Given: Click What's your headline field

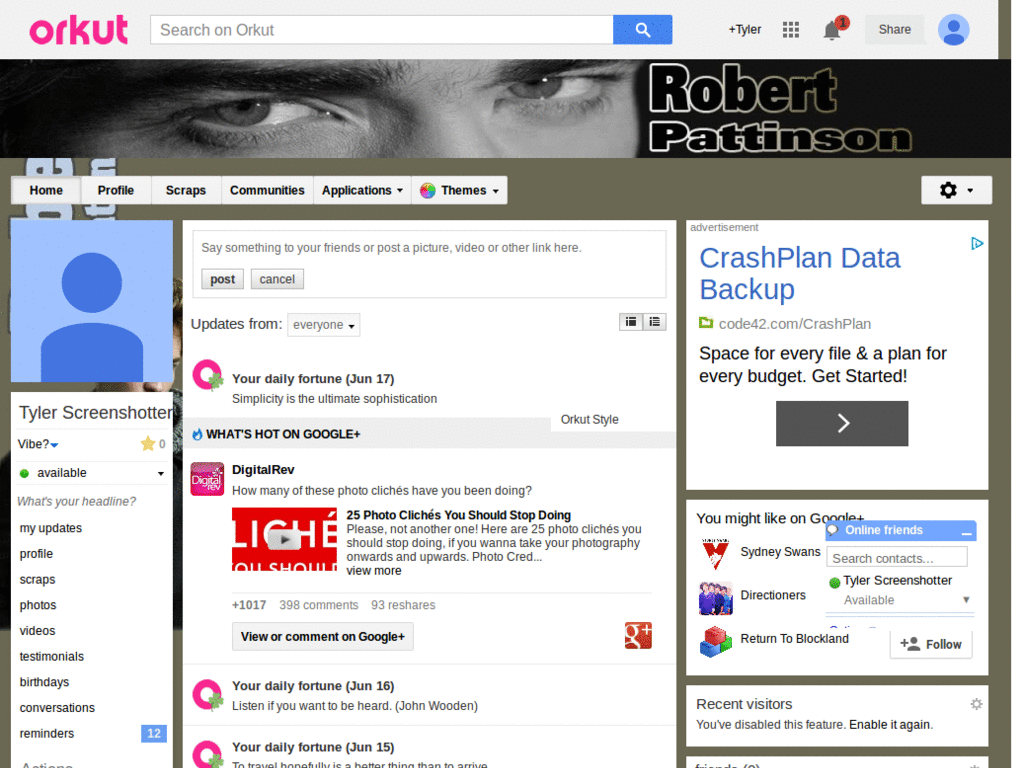Looking at the screenshot, I should point(76,502).
